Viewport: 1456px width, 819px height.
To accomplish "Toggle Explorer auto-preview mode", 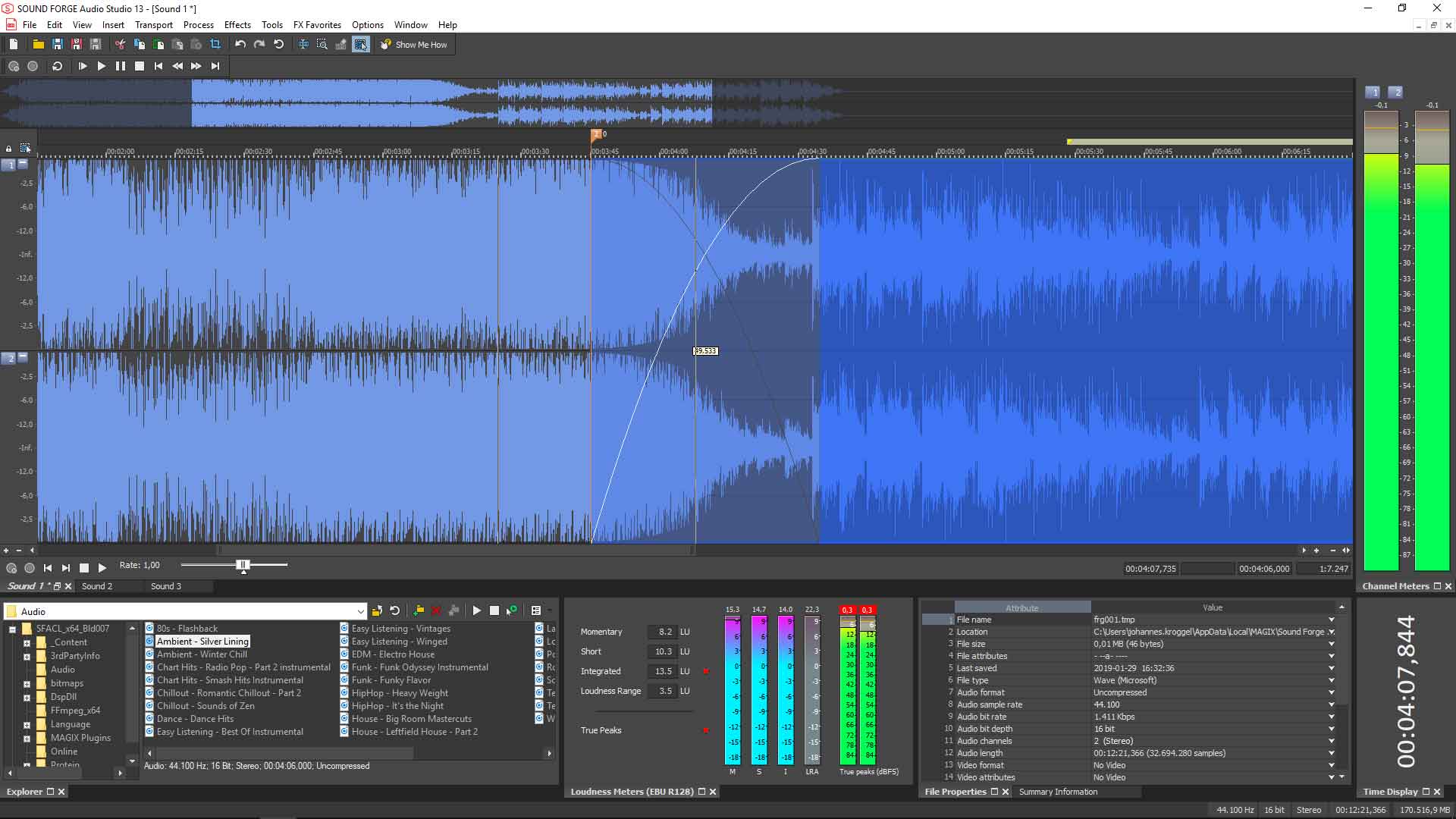I will pyautogui.click(x=513, y=610).
